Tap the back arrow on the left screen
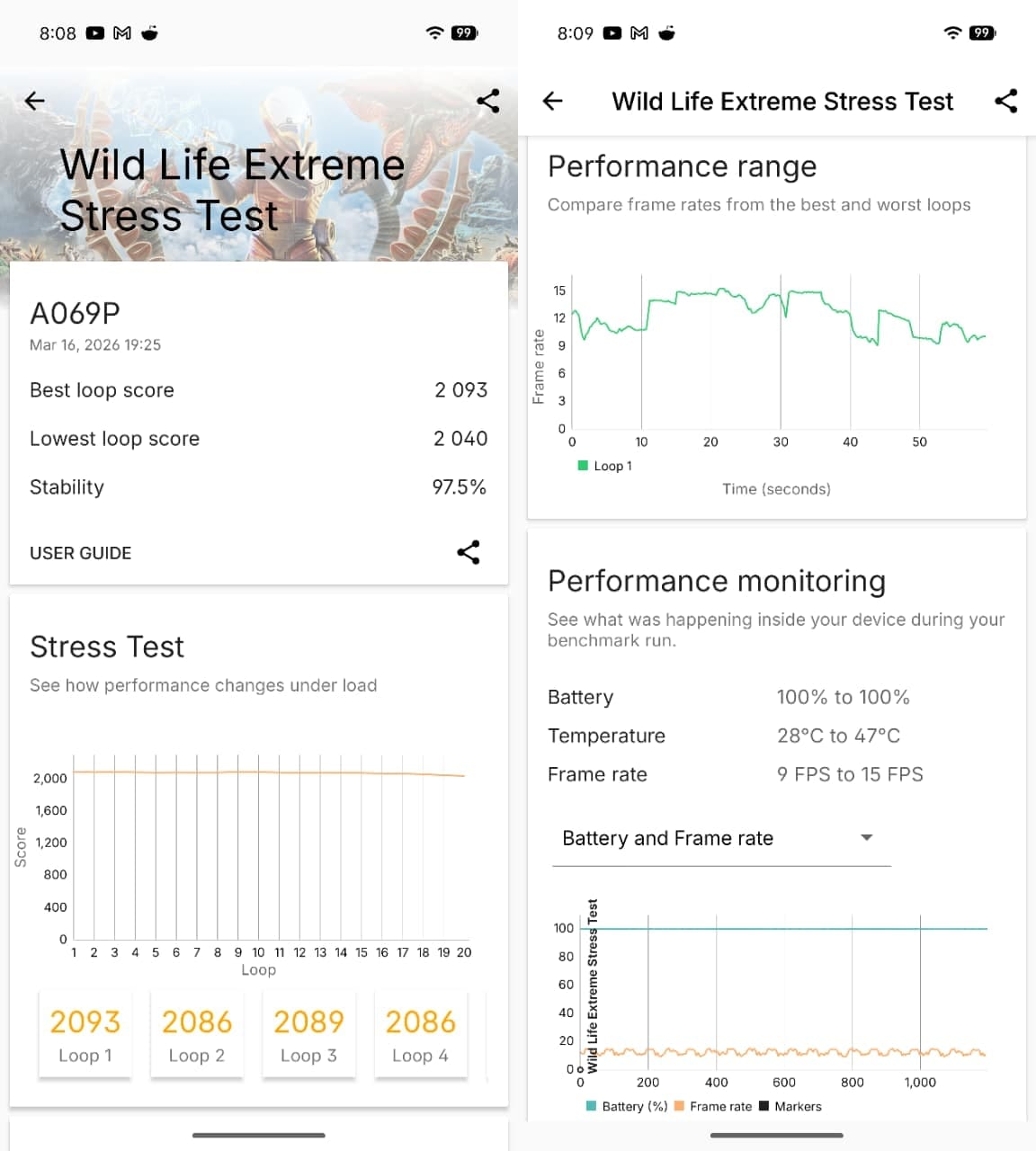Viewport: 1036px width, 1151px height. [x=35, y=101]
